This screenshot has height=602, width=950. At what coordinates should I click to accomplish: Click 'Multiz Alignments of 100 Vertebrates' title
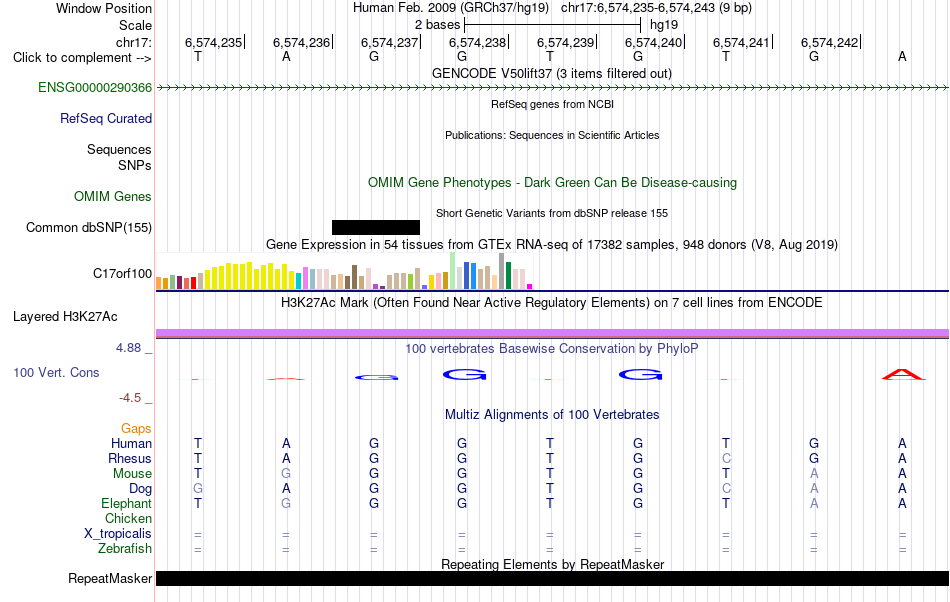[x=552, y=415]
